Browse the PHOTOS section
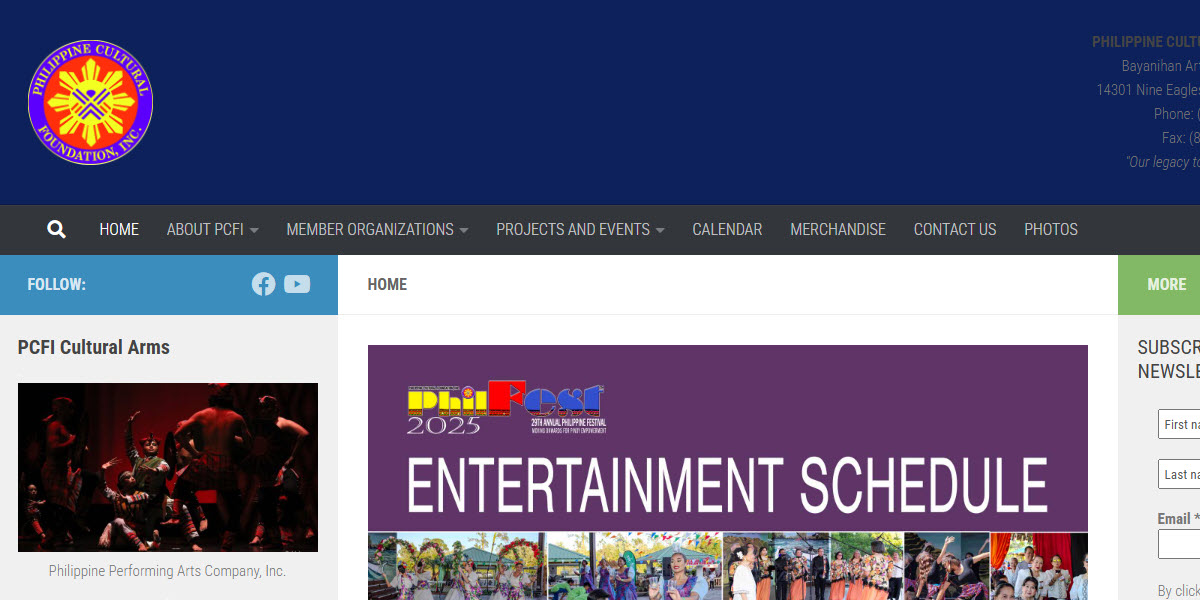Image resolution: width=1200 pixels, height=600 pixels. (x=1051, y=229)
